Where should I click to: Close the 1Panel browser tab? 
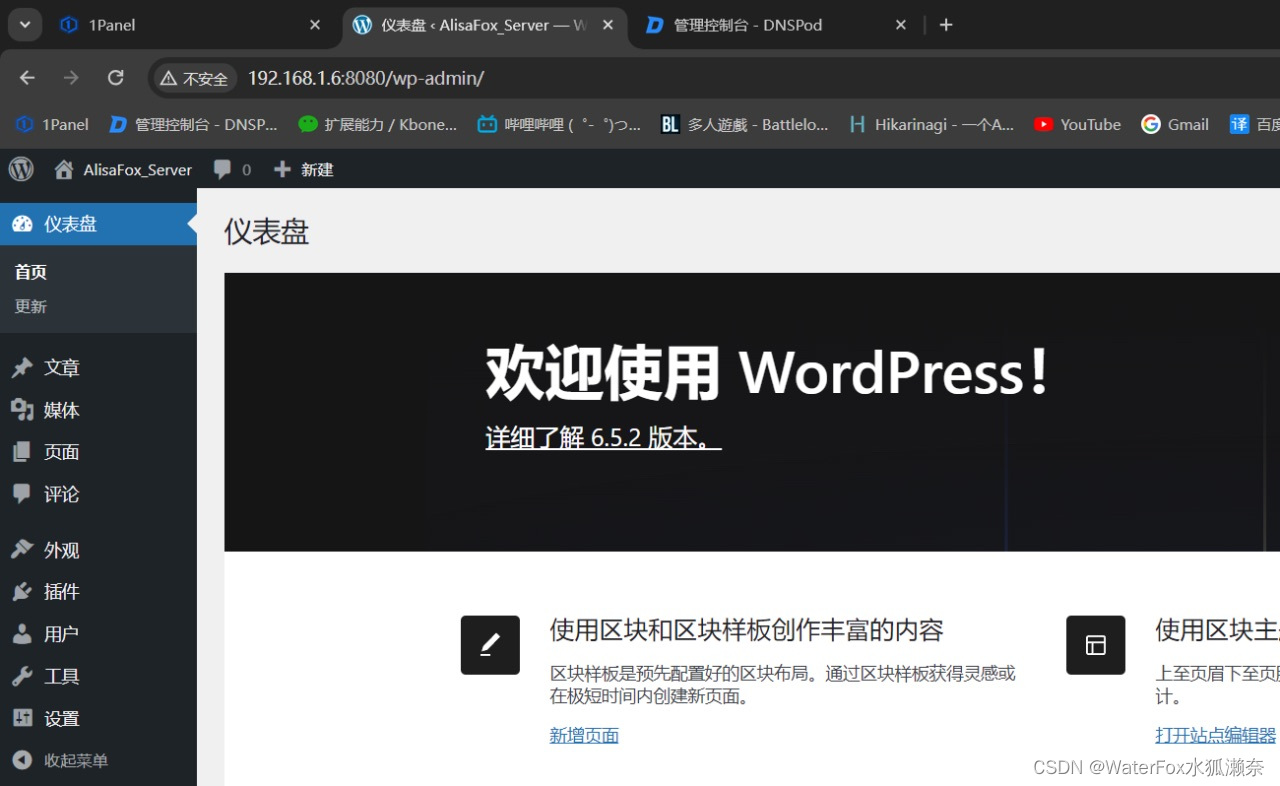coord(315,25)
